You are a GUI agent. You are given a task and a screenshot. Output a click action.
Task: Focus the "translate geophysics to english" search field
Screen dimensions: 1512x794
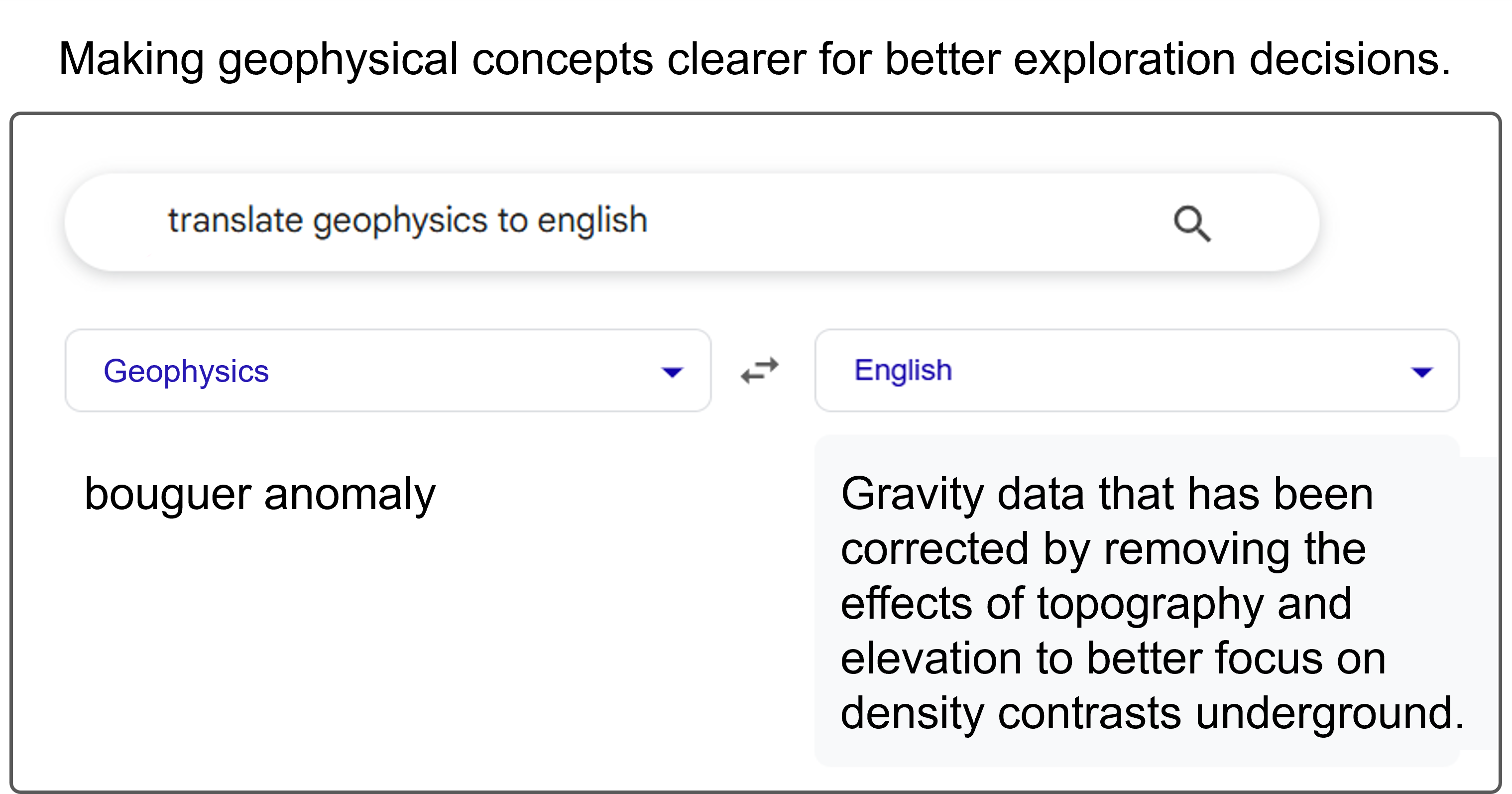692,222
